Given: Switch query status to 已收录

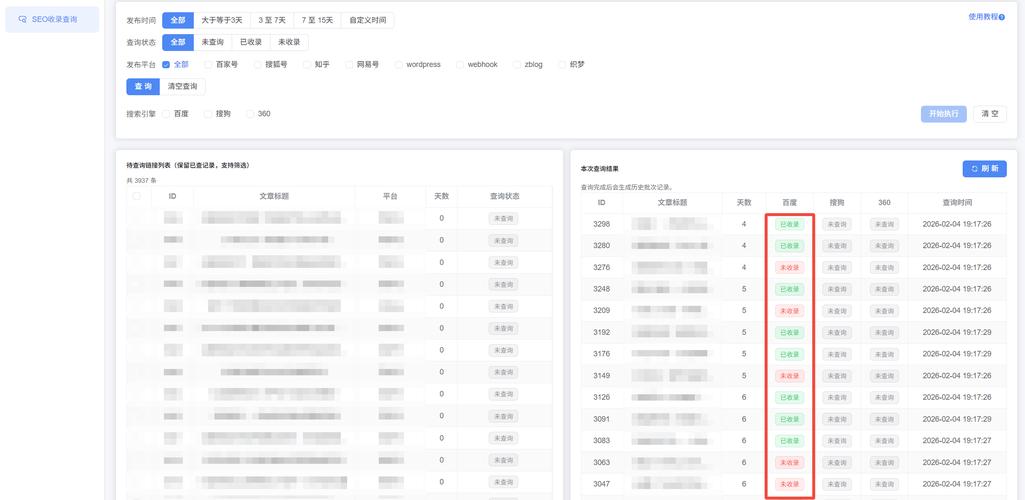Looking at the screenshot, I should (x=250, y=42).
